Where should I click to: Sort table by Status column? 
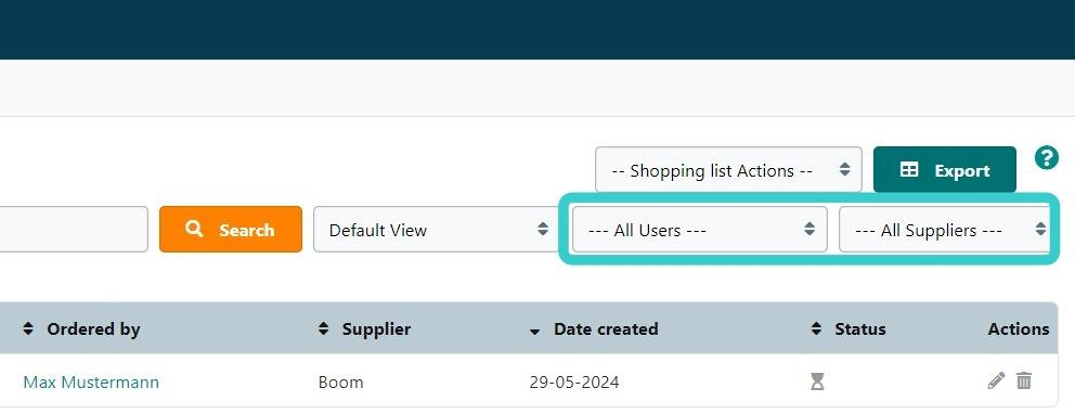848,329
